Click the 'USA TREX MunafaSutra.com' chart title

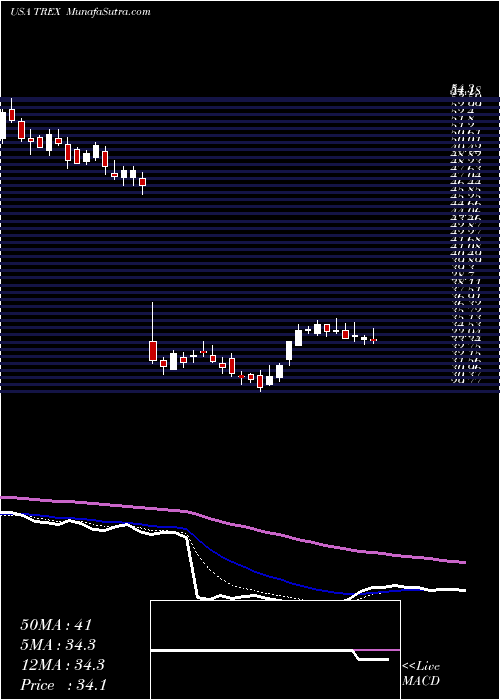(x=80, y=12)
